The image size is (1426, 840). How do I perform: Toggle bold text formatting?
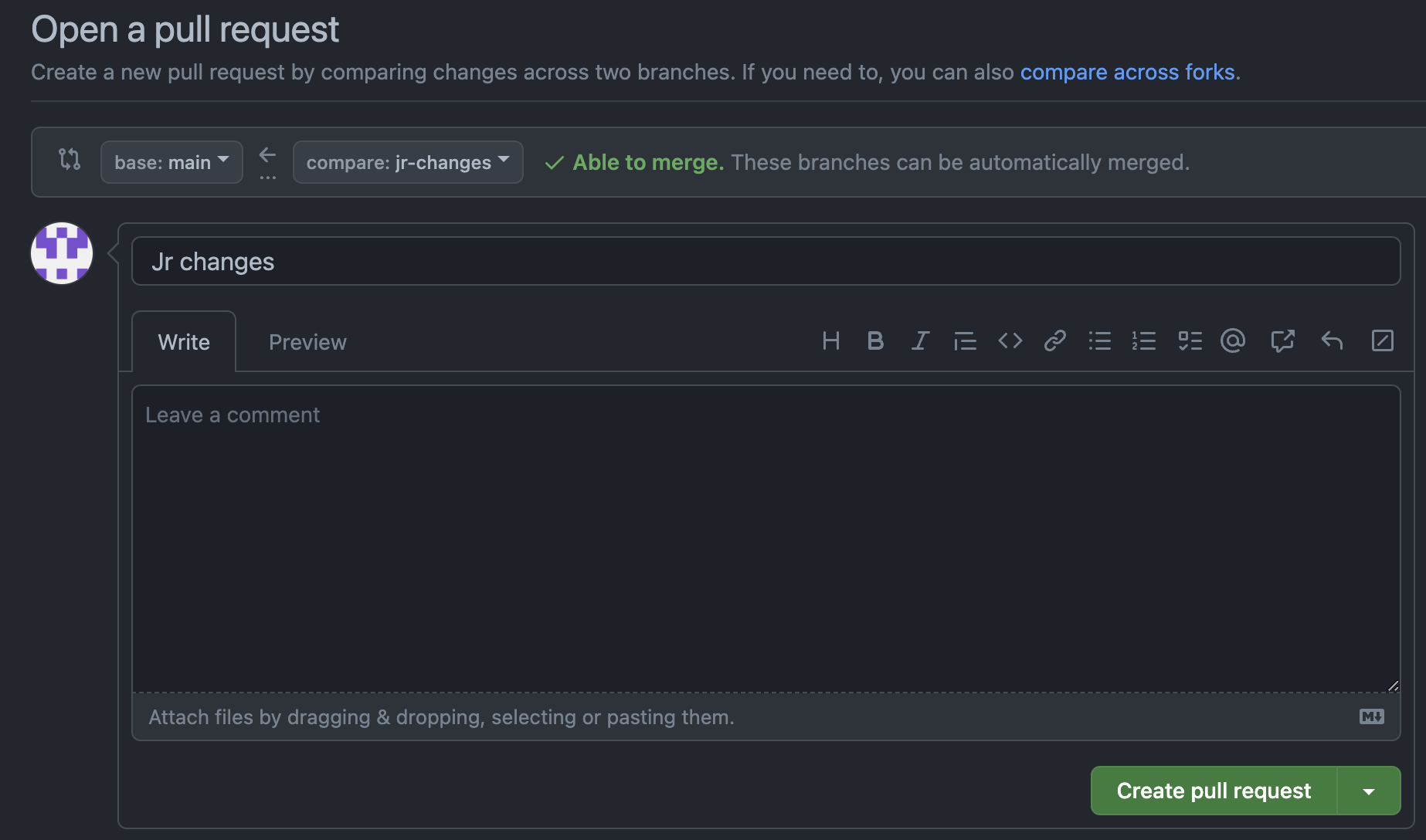(875, 340)
